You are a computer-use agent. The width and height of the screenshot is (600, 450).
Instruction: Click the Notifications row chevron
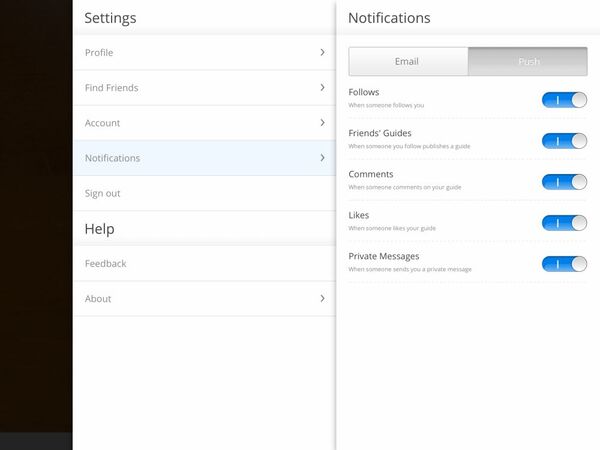(322, 158)
